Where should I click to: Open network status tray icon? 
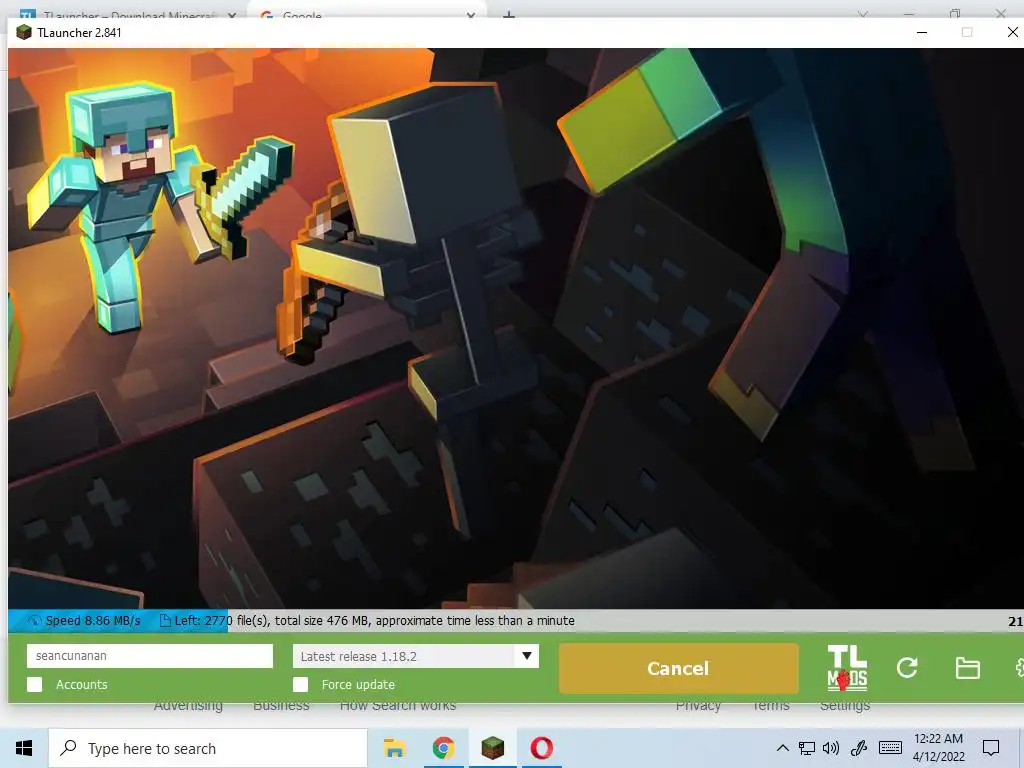tap(807, 748)
